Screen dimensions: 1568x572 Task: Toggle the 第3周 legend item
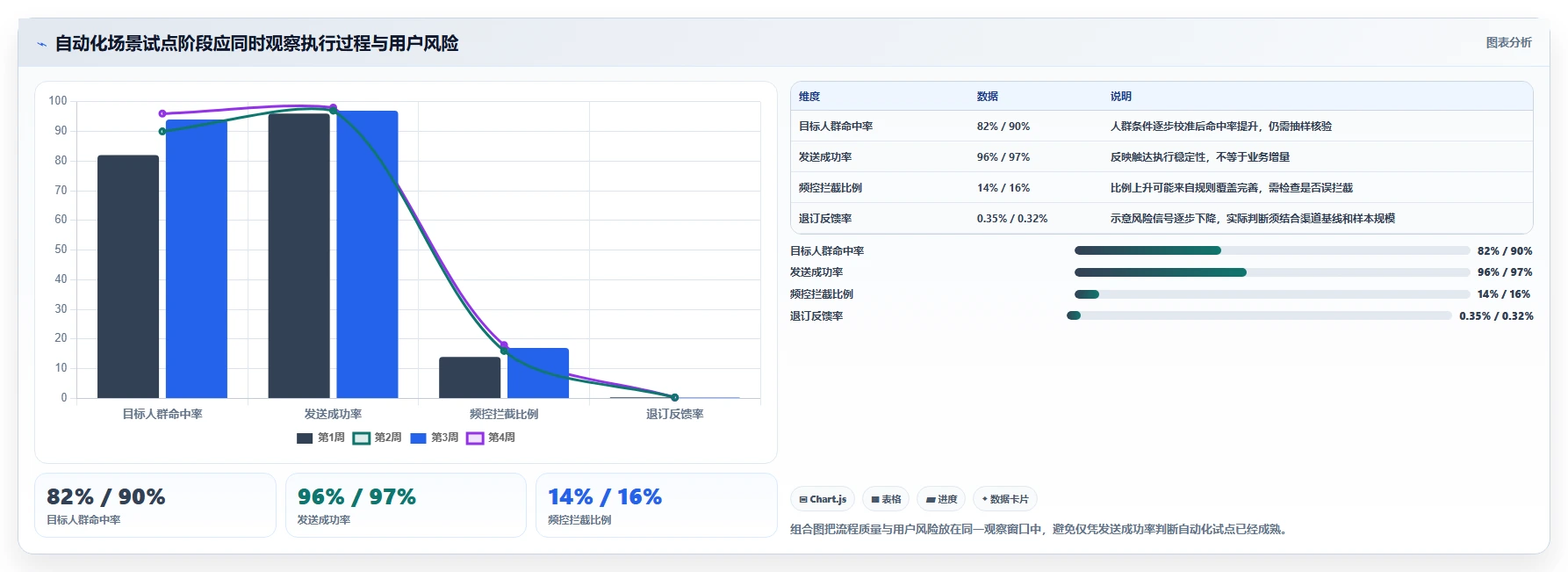pyautogui.click(x=435, y=438)
